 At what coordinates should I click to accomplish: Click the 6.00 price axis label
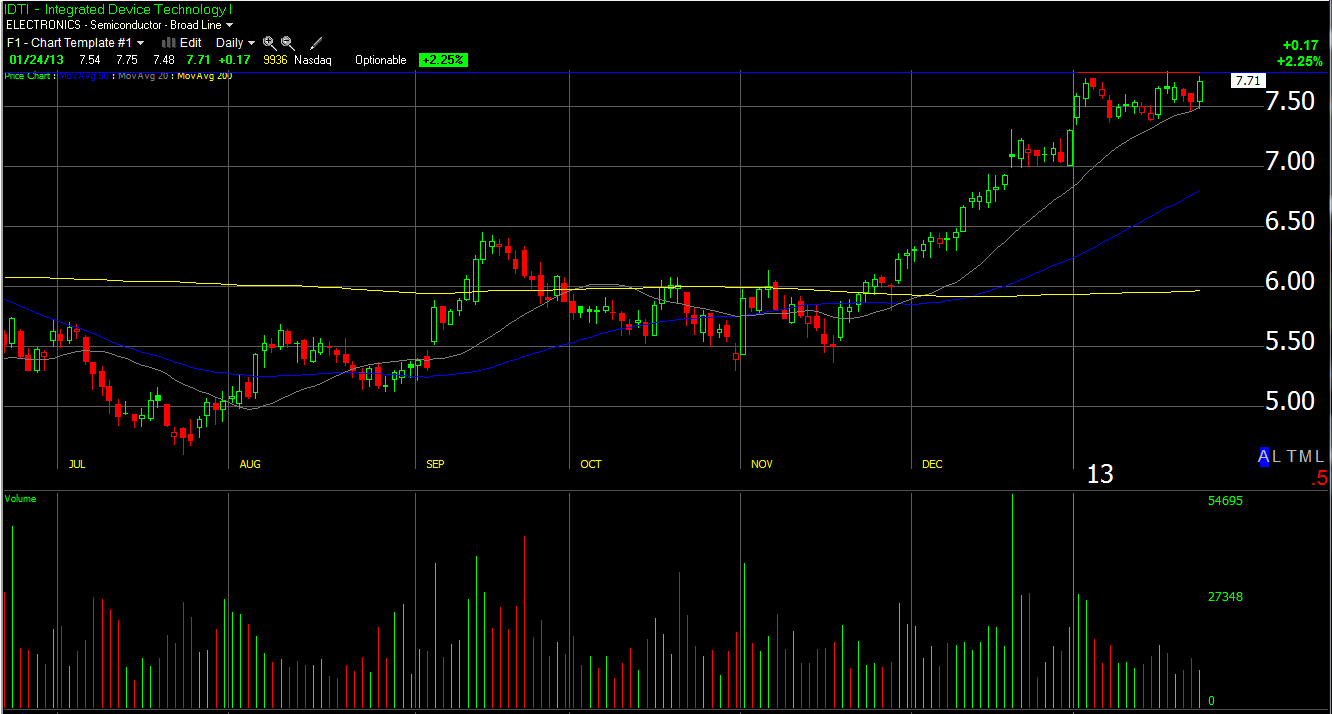tap(1288, 282)
